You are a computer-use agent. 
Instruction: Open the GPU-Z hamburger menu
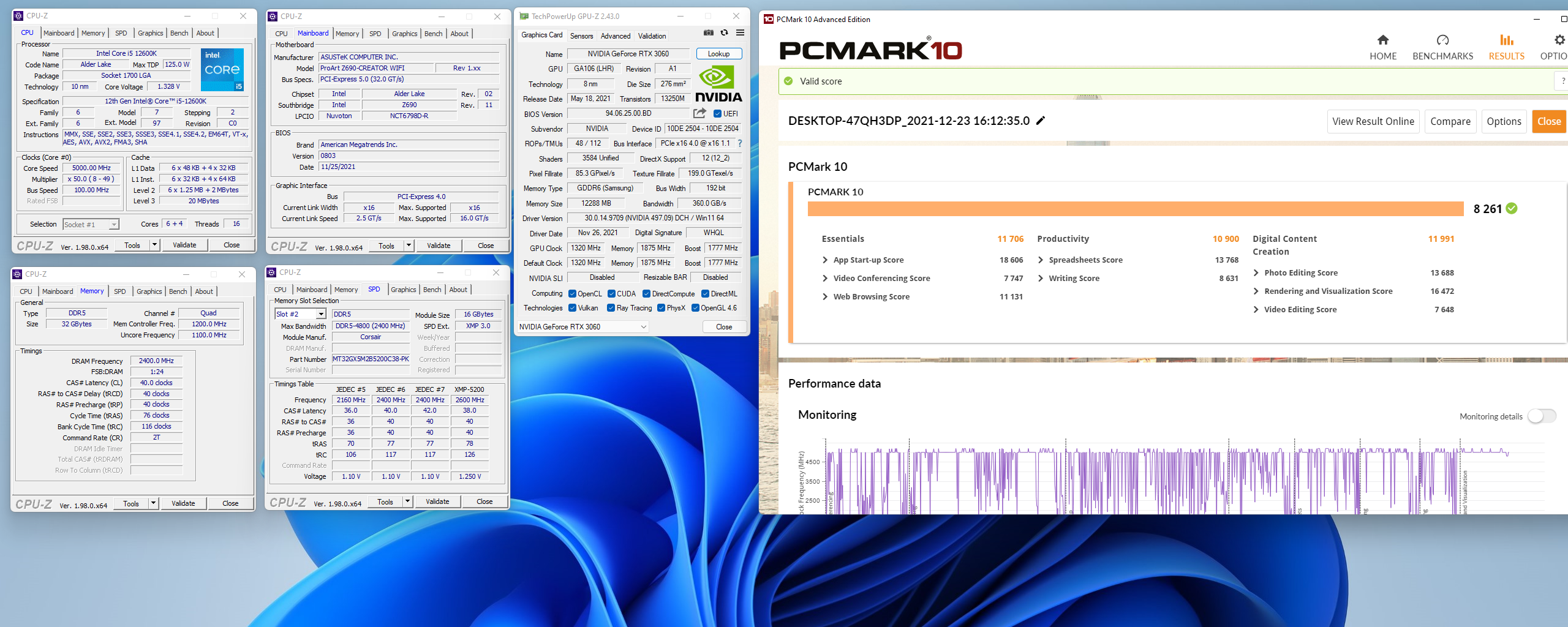740,33
